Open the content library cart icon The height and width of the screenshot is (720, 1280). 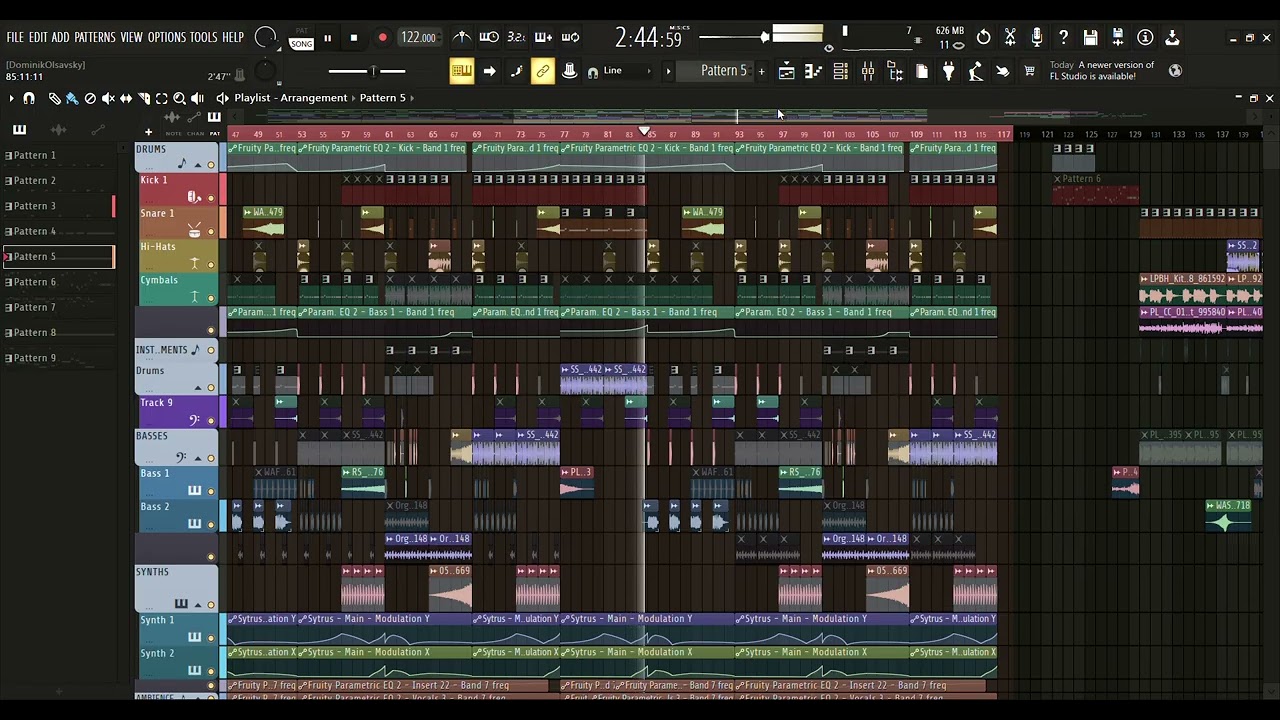tap(1030, 71)
